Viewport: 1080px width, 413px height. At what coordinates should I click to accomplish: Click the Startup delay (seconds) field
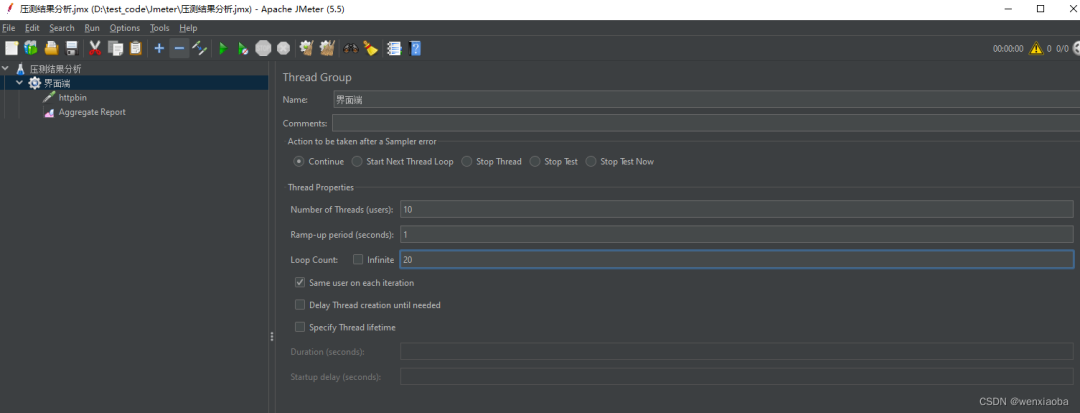point(736,377)
